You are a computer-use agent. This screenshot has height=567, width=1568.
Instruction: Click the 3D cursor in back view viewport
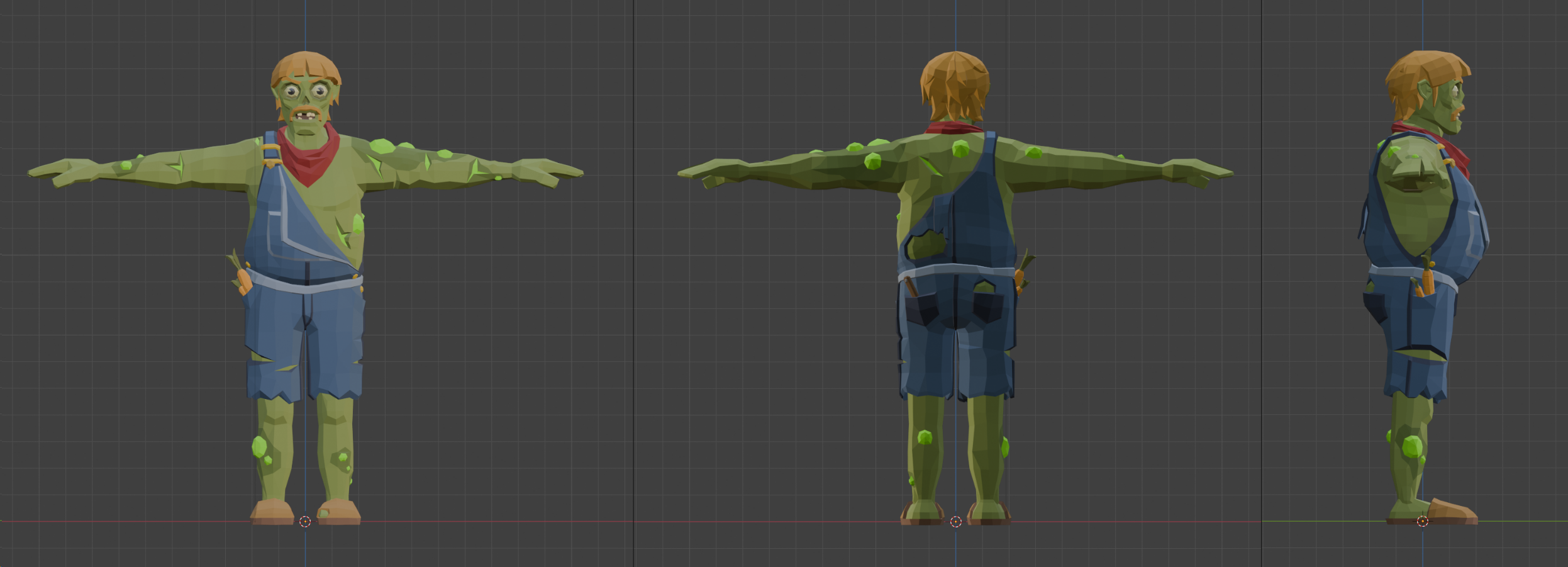coord(955,521)
